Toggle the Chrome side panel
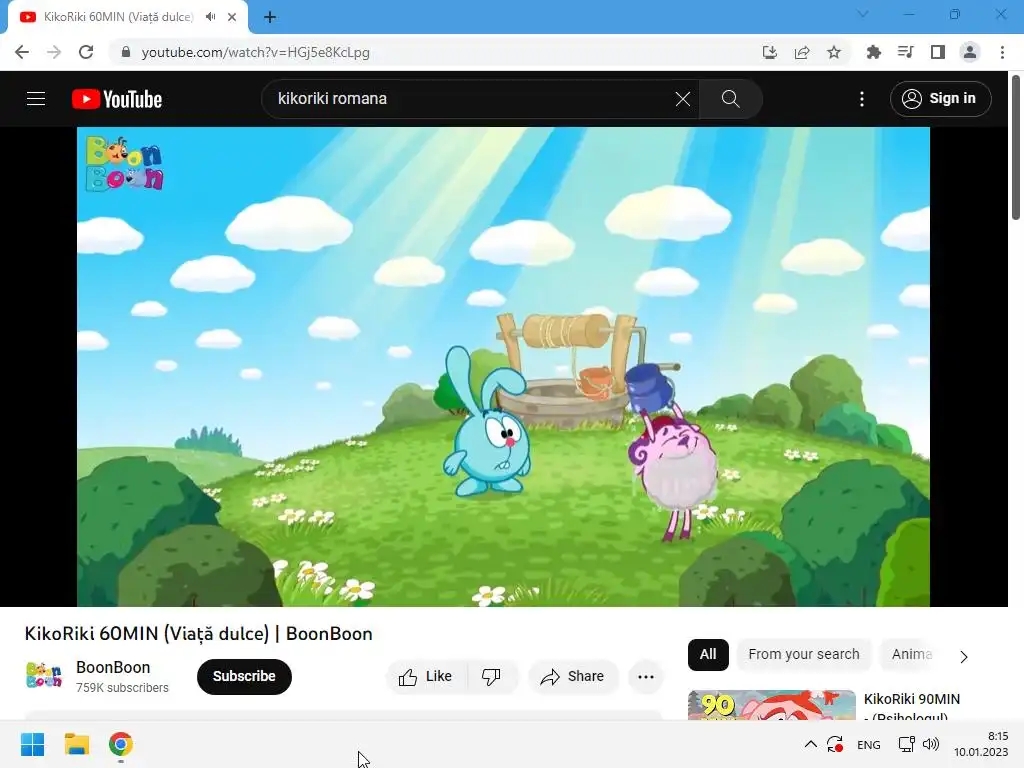 pyautogui.click(x=938, y=52)
